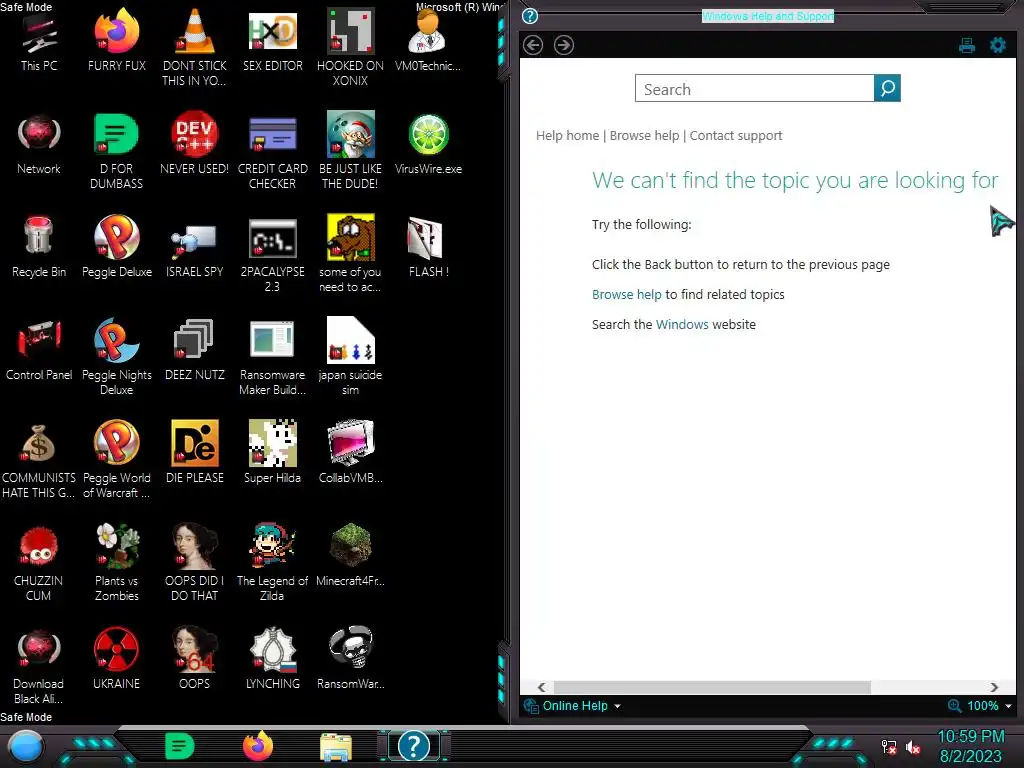Open the Control Panel desktop icon
Viewport: 1024px width, 768px height.
39,351
